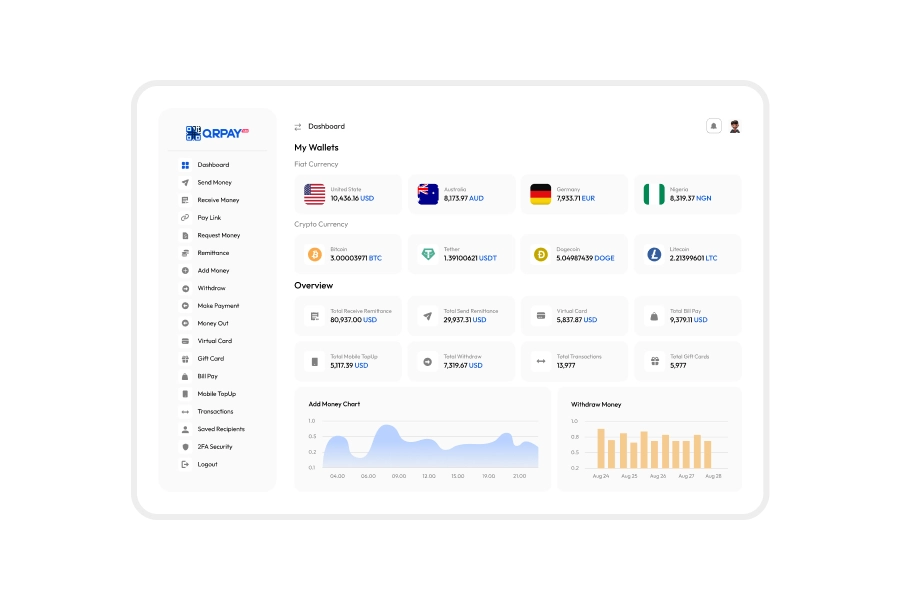Click the Bitcoin wallet icon

pos(315,254)
